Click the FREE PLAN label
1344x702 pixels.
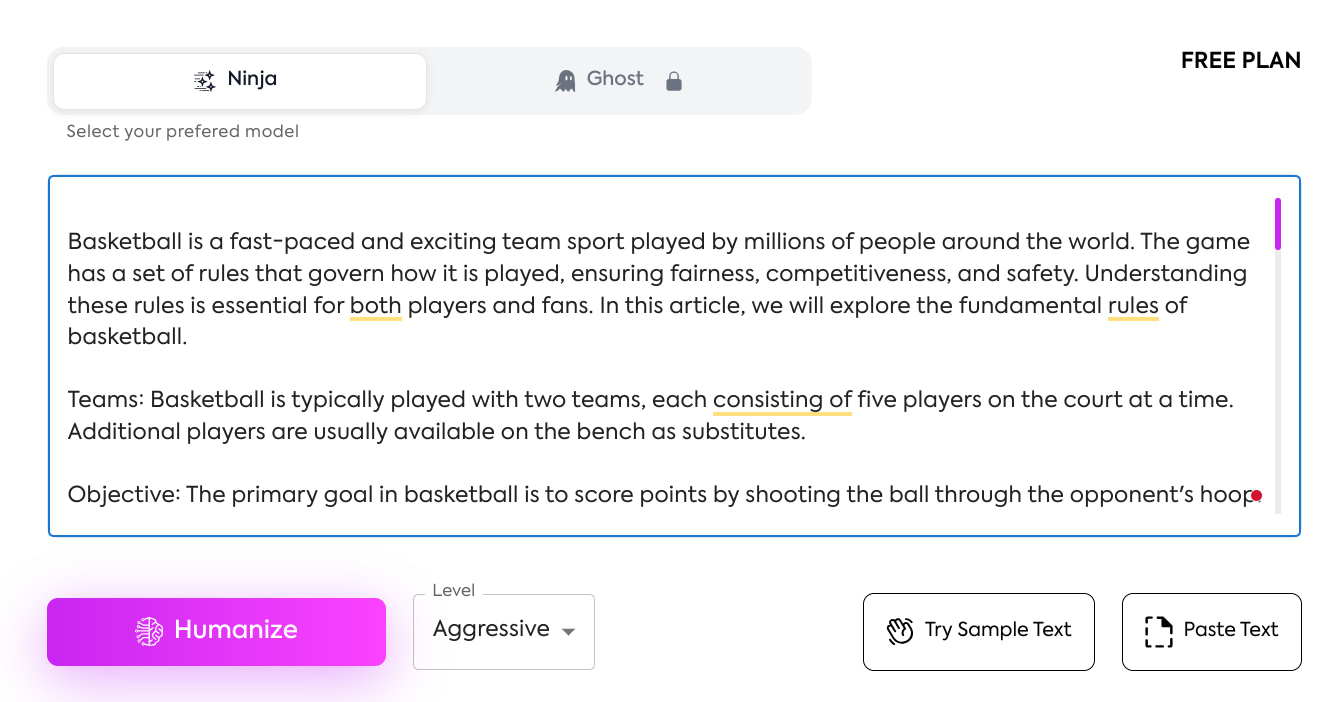[1241, 60]
